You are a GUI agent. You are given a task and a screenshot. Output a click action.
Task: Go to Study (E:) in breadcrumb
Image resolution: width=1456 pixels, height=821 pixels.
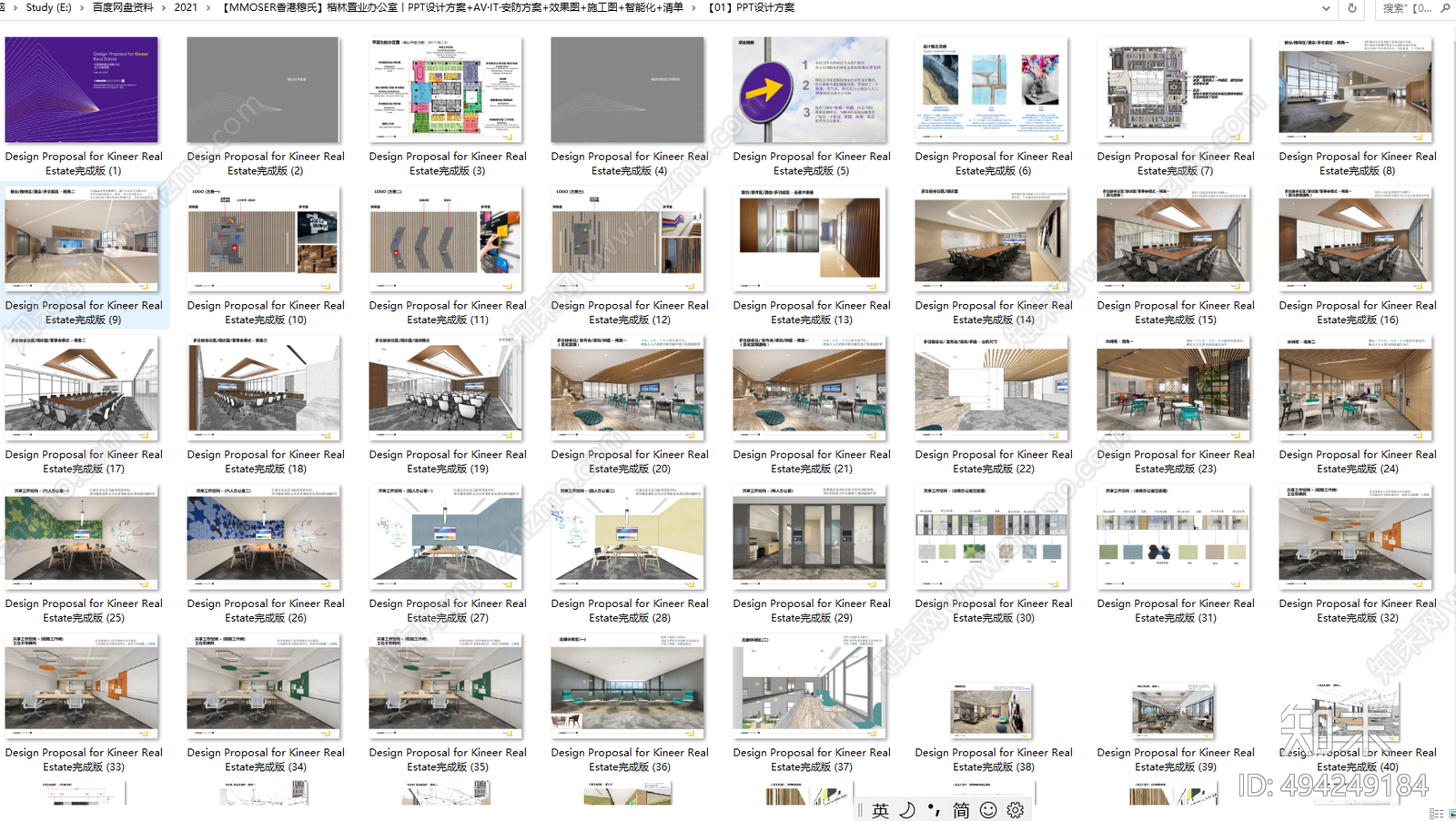coord(48,7)
